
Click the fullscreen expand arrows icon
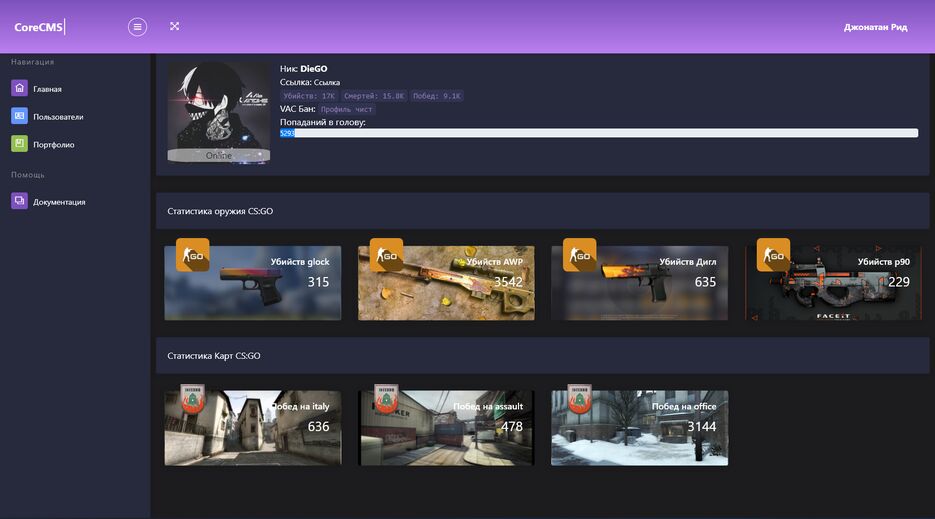point(174,26)
